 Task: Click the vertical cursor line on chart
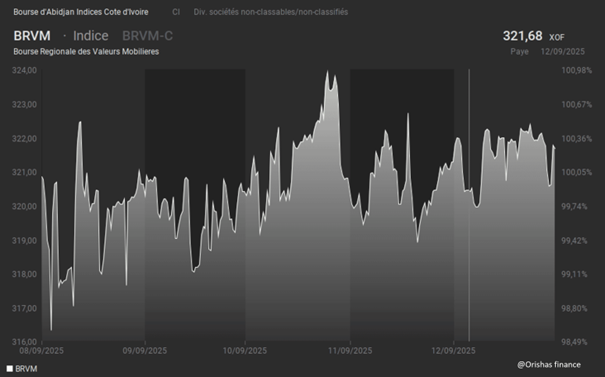click(x=469, y=205)
